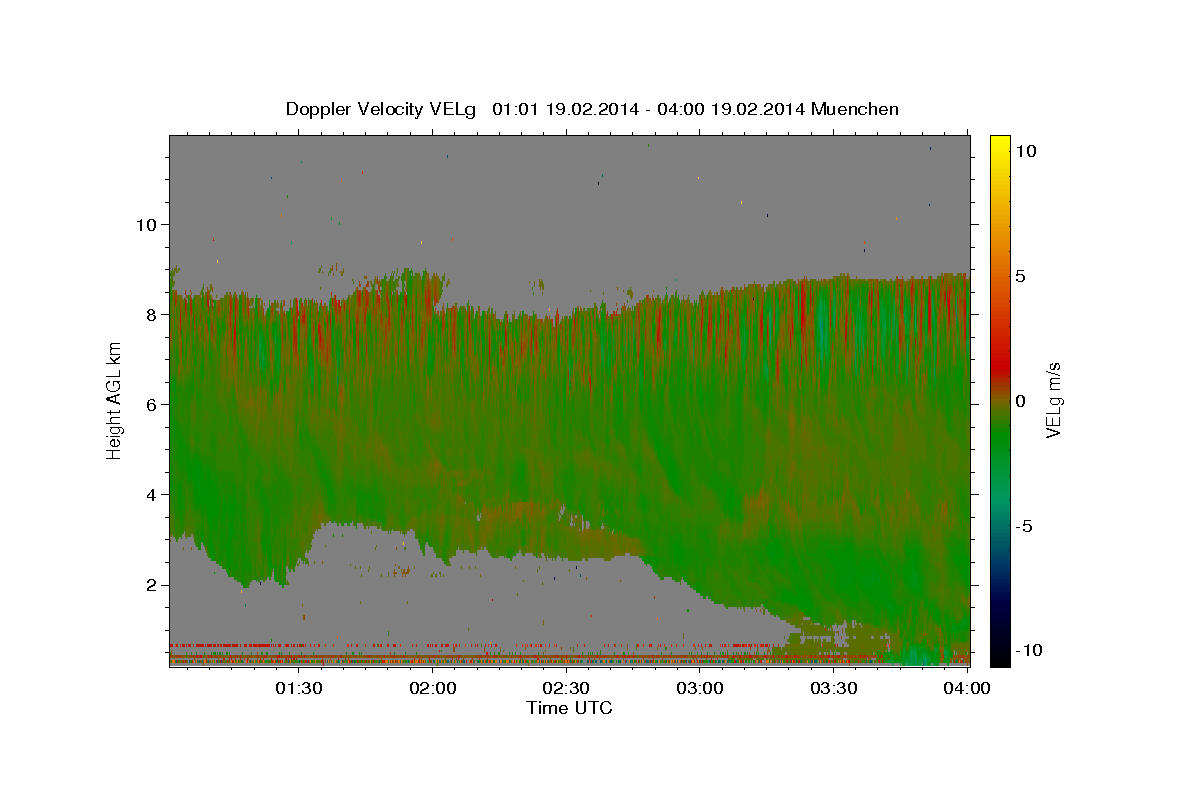Click the '02:30' time tick label
The height and width of the screenshot is (800, 1200).
pyautogui.click(x=566, y=688)
